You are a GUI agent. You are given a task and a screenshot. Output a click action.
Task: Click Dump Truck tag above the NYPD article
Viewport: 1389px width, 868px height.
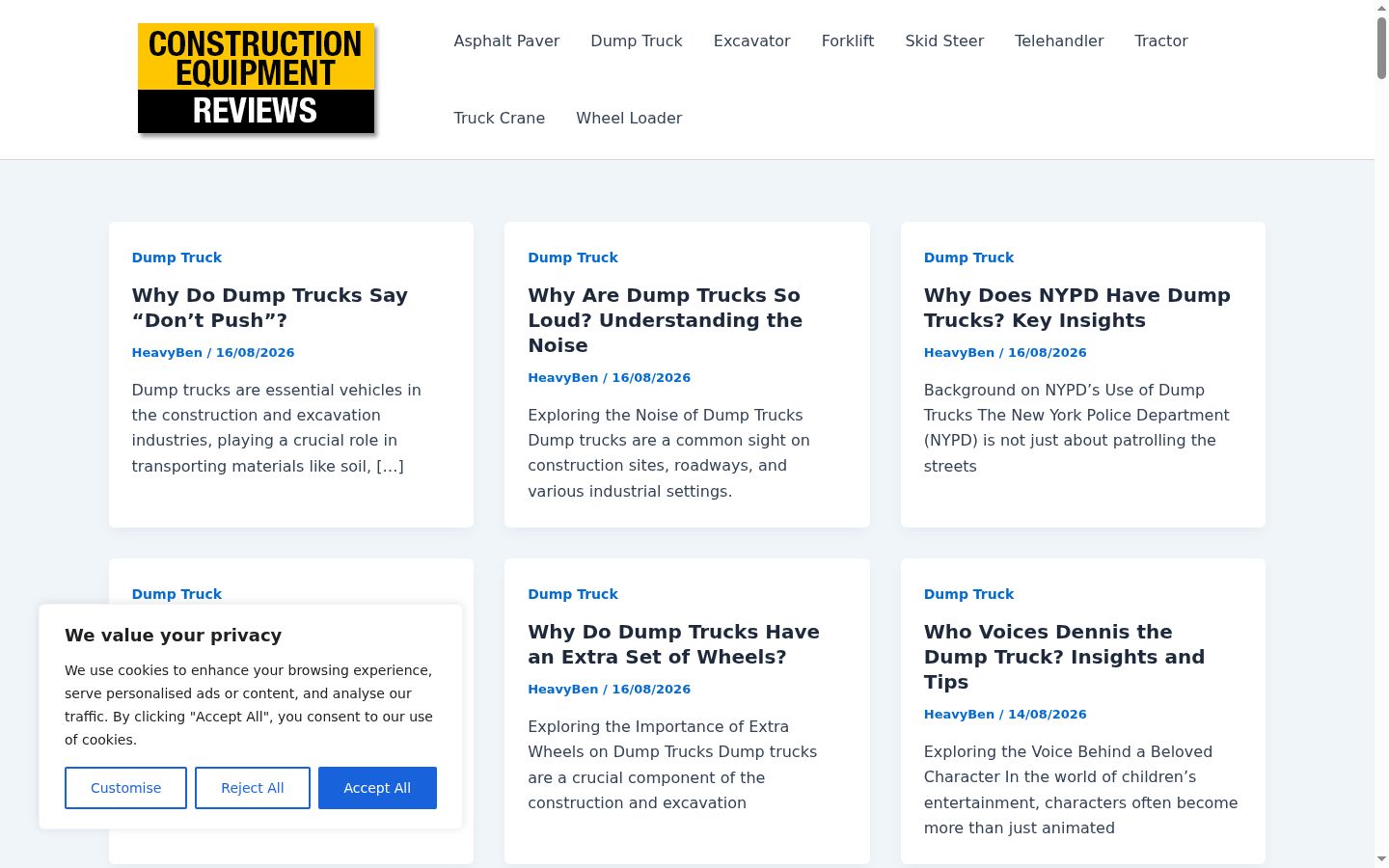tap(968, 258)
